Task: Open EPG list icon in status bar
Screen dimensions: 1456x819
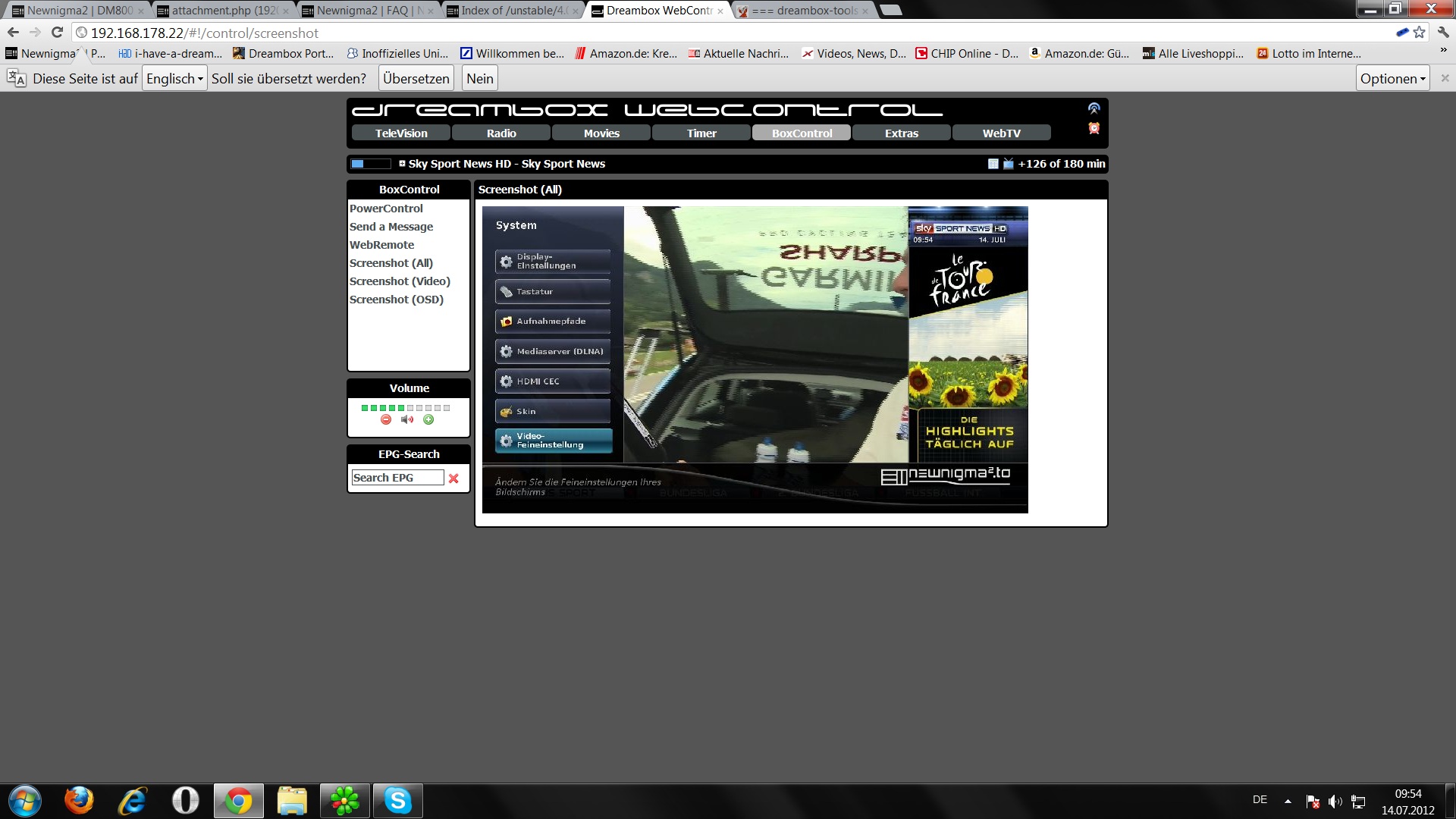Action: (993, 164)
